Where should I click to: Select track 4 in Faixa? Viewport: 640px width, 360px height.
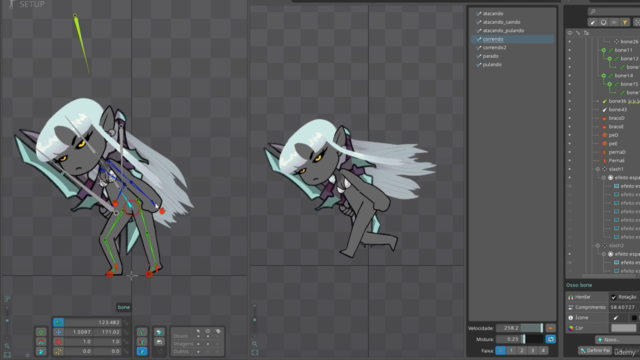click(x=543, y=351)
